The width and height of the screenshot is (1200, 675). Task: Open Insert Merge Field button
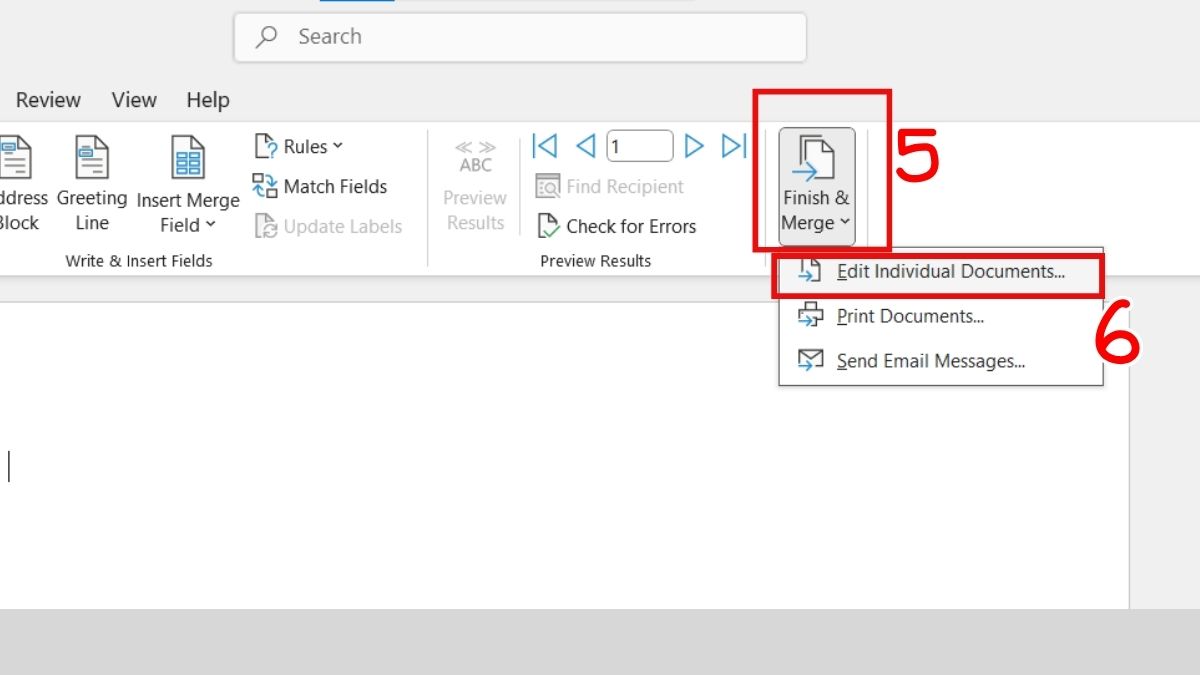tap(188, 185)
